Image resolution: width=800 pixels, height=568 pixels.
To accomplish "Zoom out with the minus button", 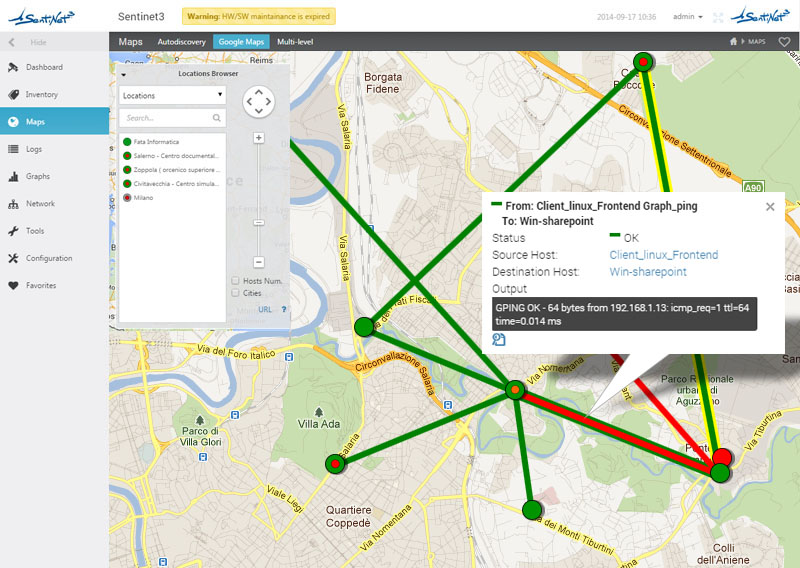I will pos(259,262).
